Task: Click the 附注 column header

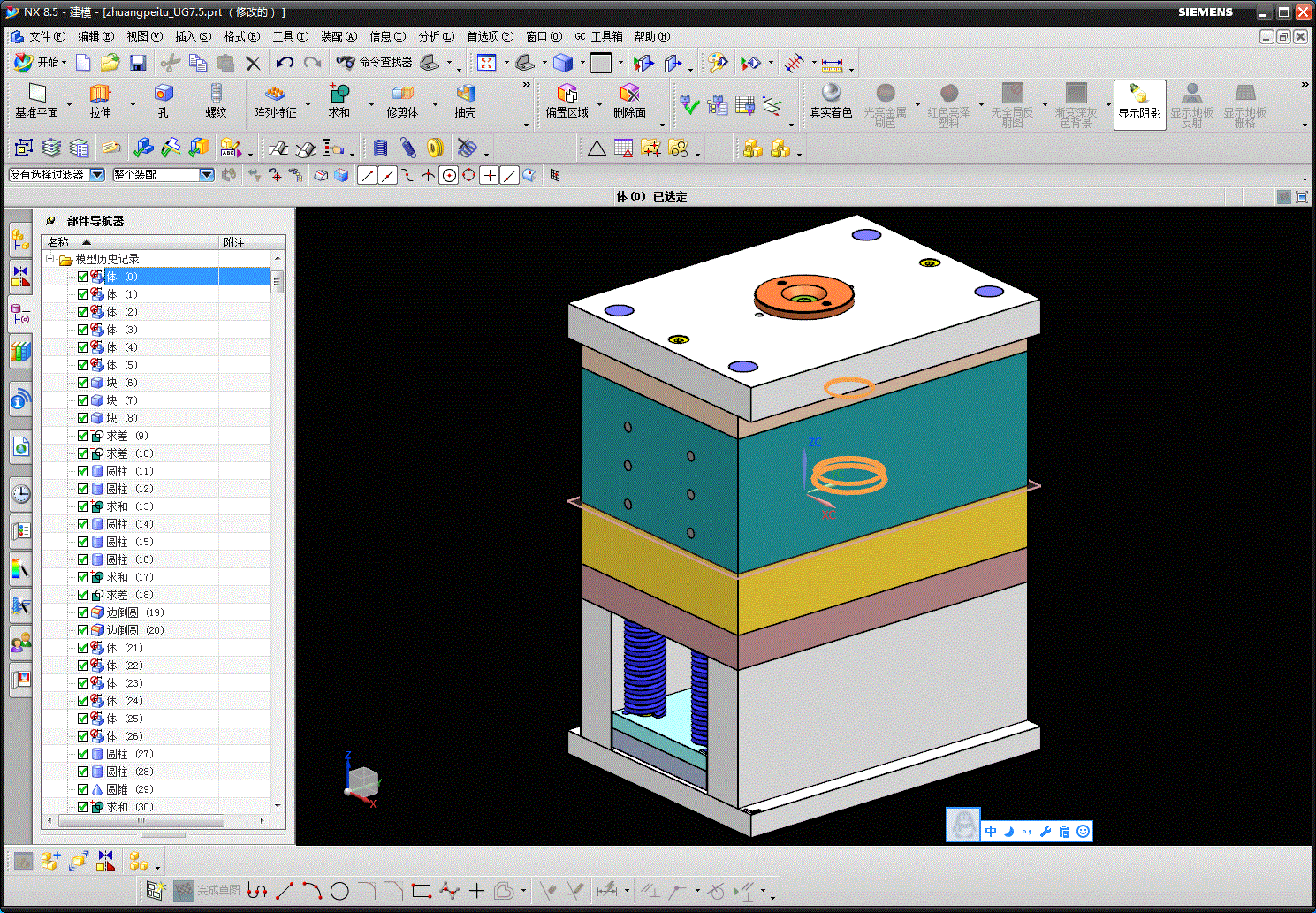Action: [x=252, y=242]
